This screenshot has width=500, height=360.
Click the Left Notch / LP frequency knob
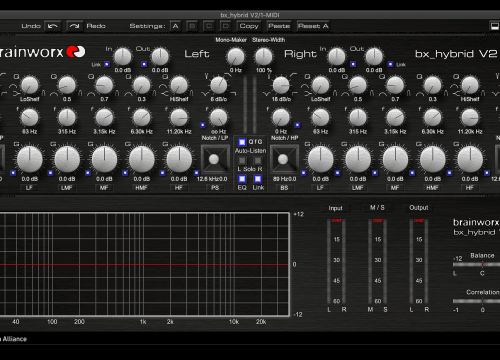[219, 118]
